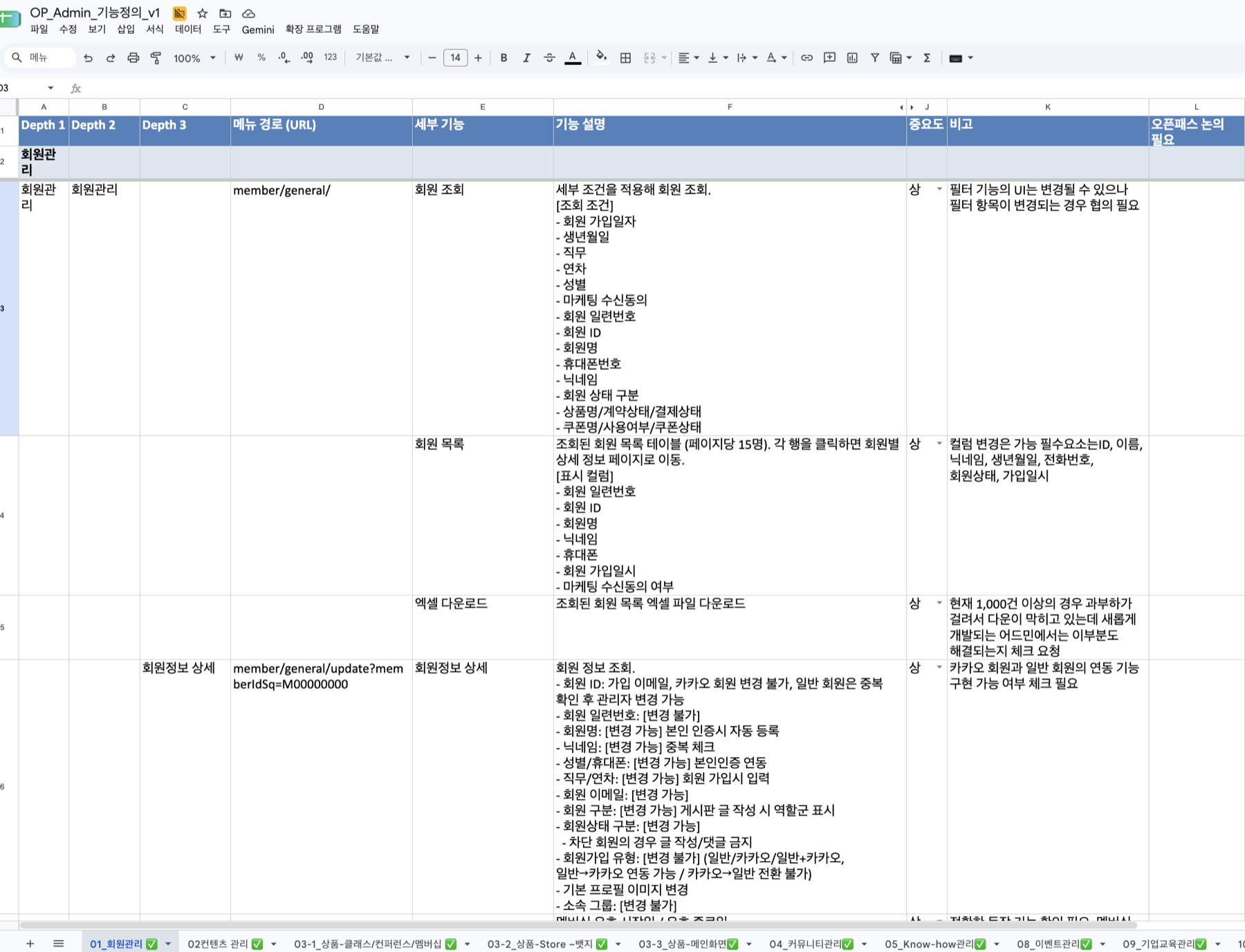
Task: Apply strikethrough formatting
Action: [549, 58]
